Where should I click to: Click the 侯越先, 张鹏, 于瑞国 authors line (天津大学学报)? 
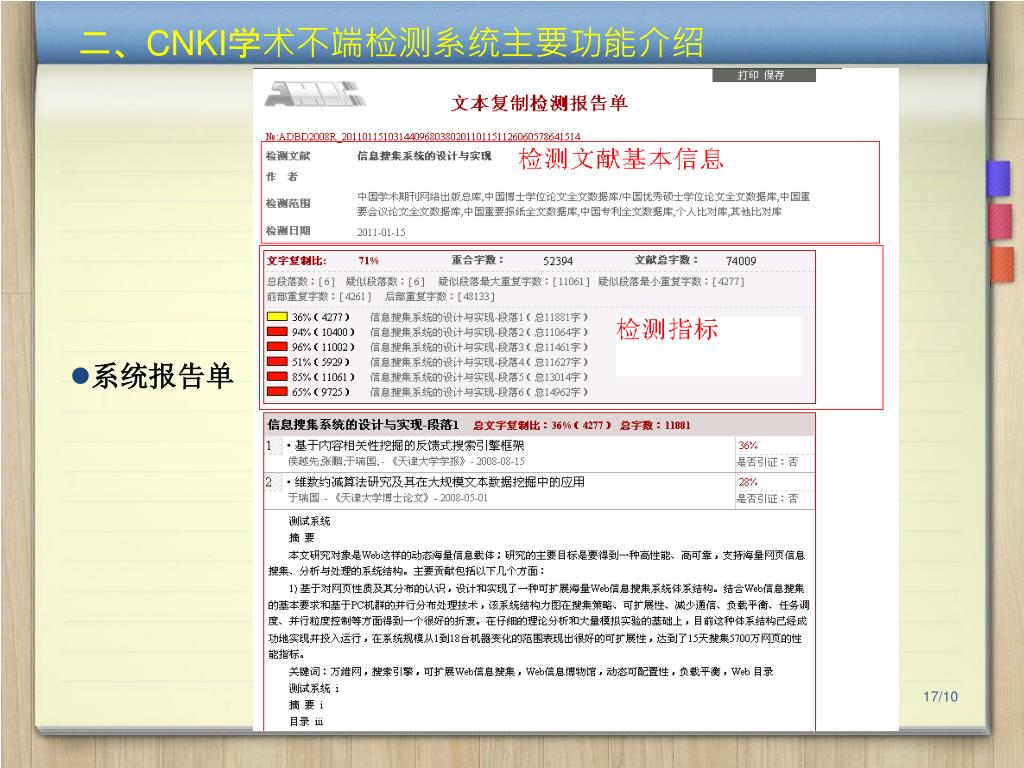pyautogui.click(x=406, y=461)
